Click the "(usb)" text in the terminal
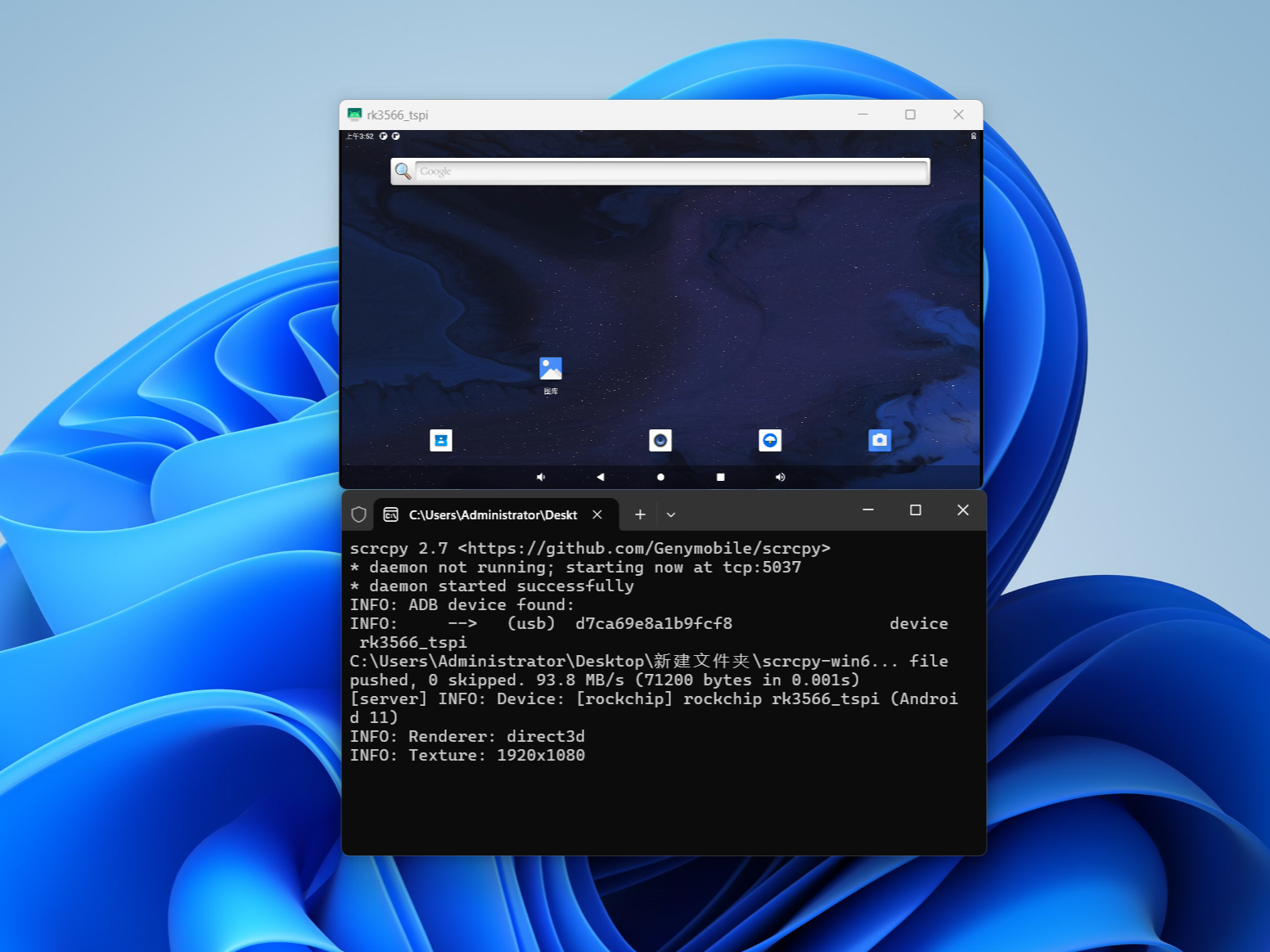1270x952 pixels. pyautogui.click(x=531, y=623)
